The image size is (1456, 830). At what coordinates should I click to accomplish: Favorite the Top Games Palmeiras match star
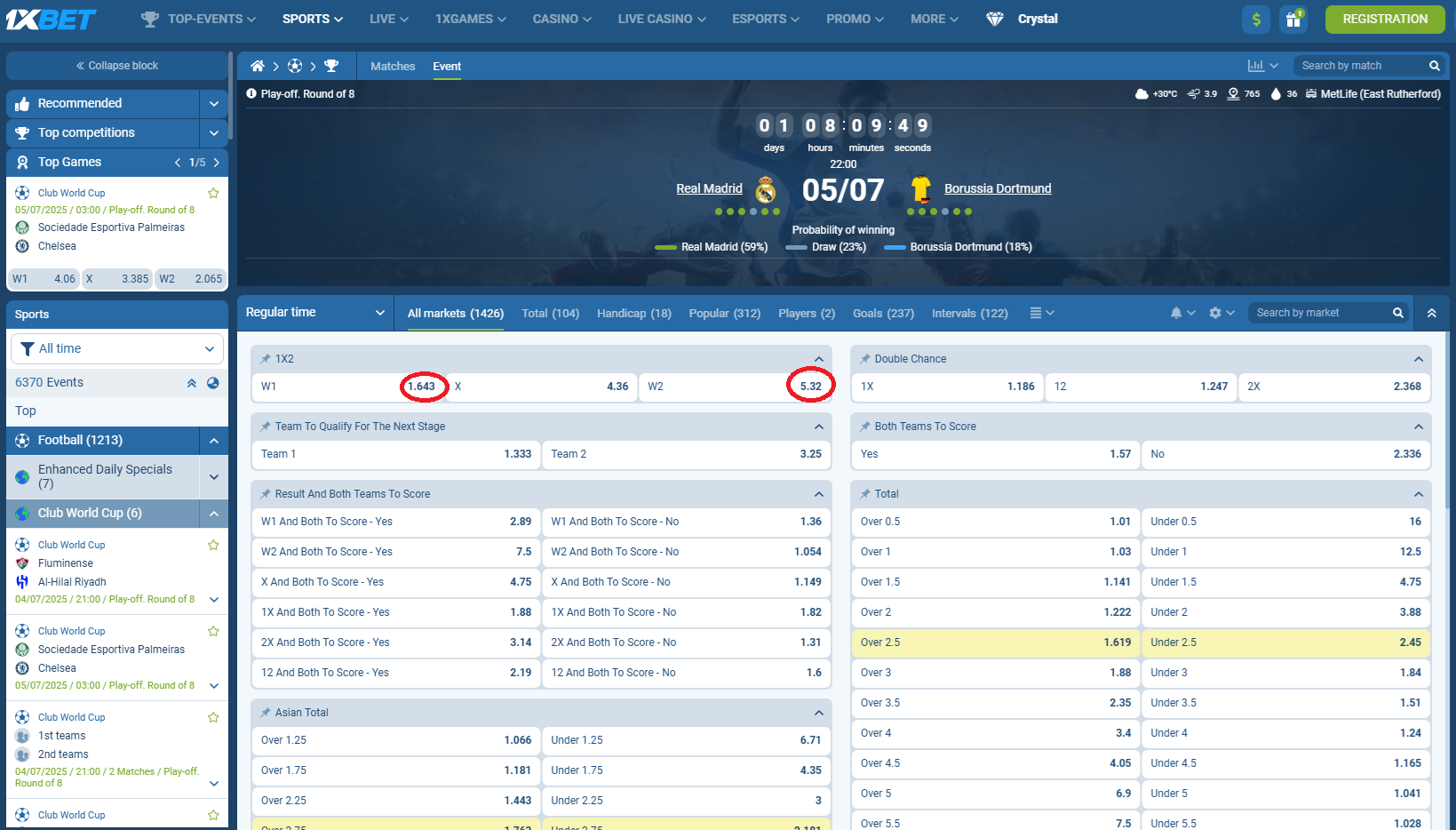tap(213, 193)
